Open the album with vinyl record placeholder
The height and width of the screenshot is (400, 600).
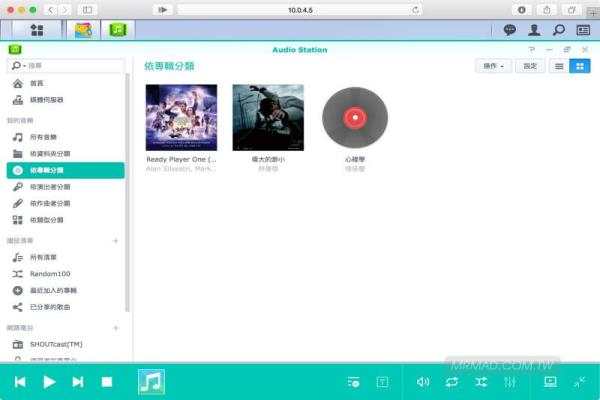tap(355, 118)
